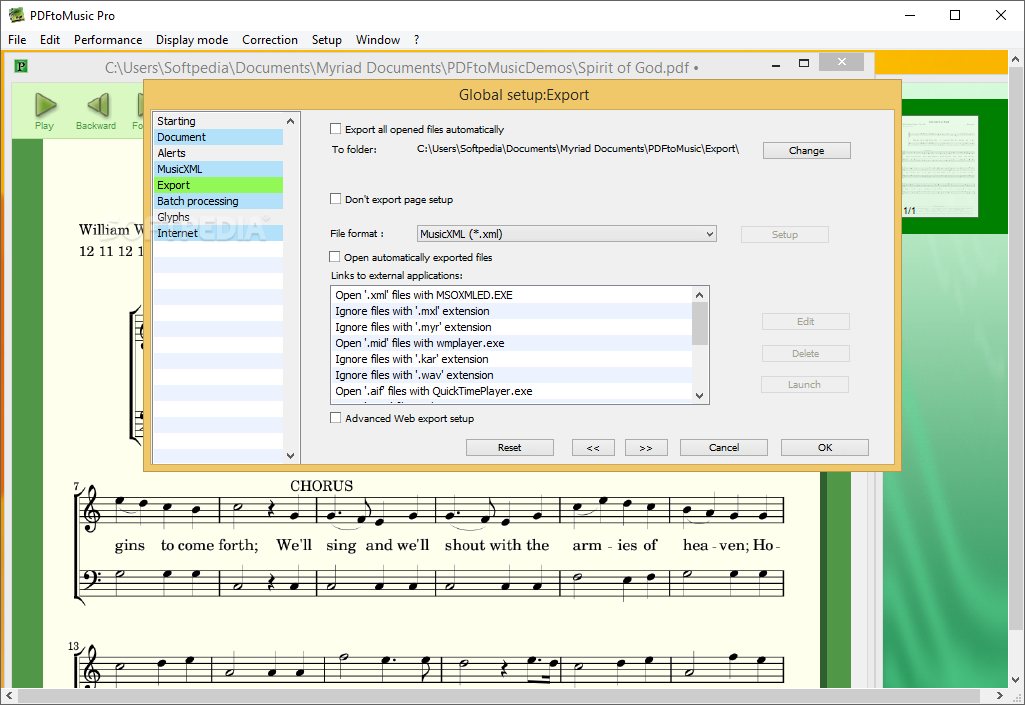Select Glyphs in the settings list
This screenshot has width=1025, height=705.
[x=218, y=217]
